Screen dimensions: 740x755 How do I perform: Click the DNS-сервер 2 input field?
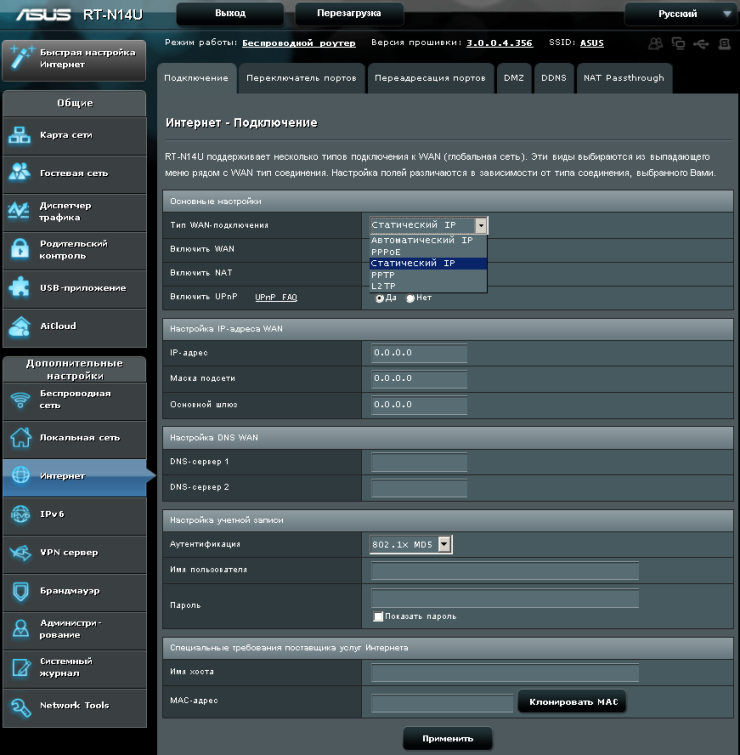coord(419,488)
